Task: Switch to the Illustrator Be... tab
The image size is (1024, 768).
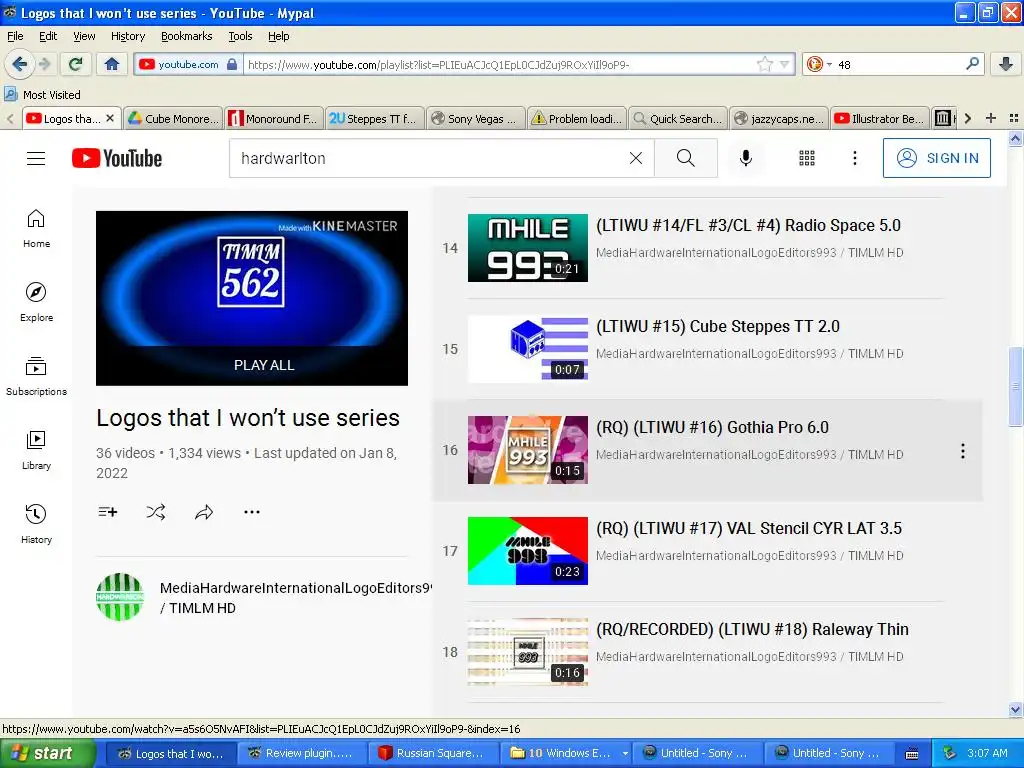Action: (x=879, y=118)
